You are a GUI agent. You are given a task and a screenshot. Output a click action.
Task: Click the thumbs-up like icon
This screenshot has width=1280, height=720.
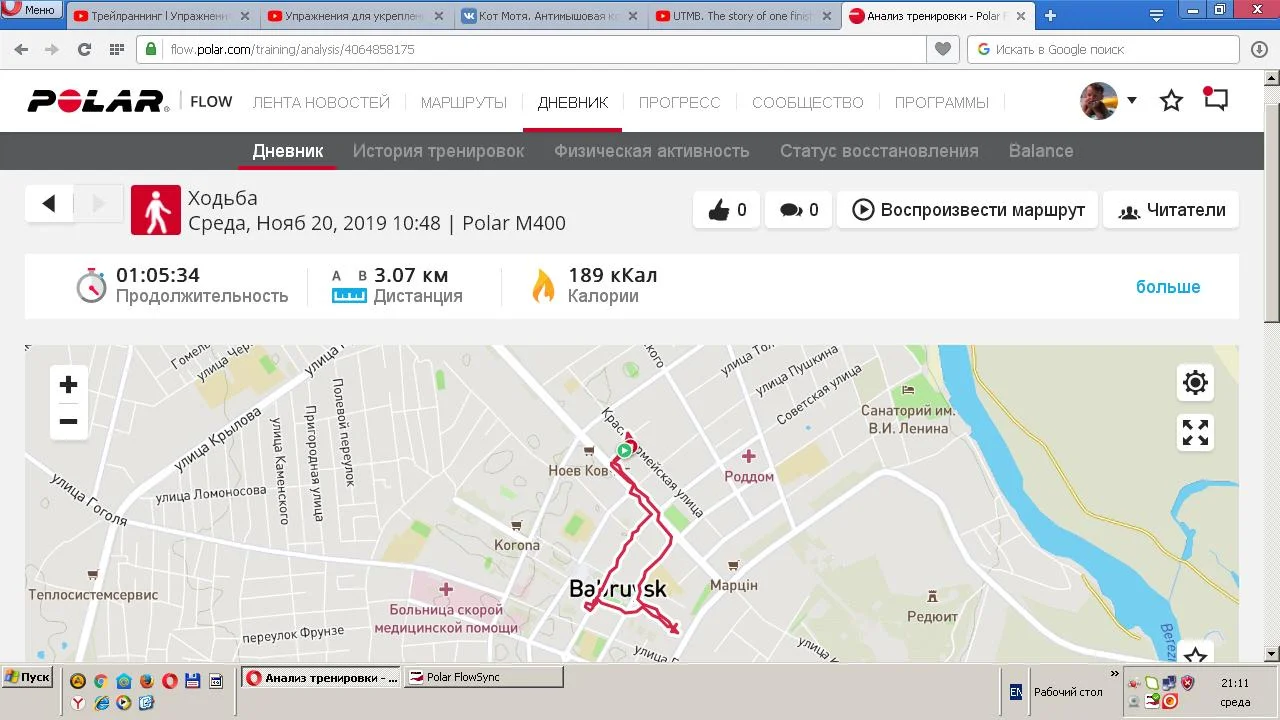(719, 210)
